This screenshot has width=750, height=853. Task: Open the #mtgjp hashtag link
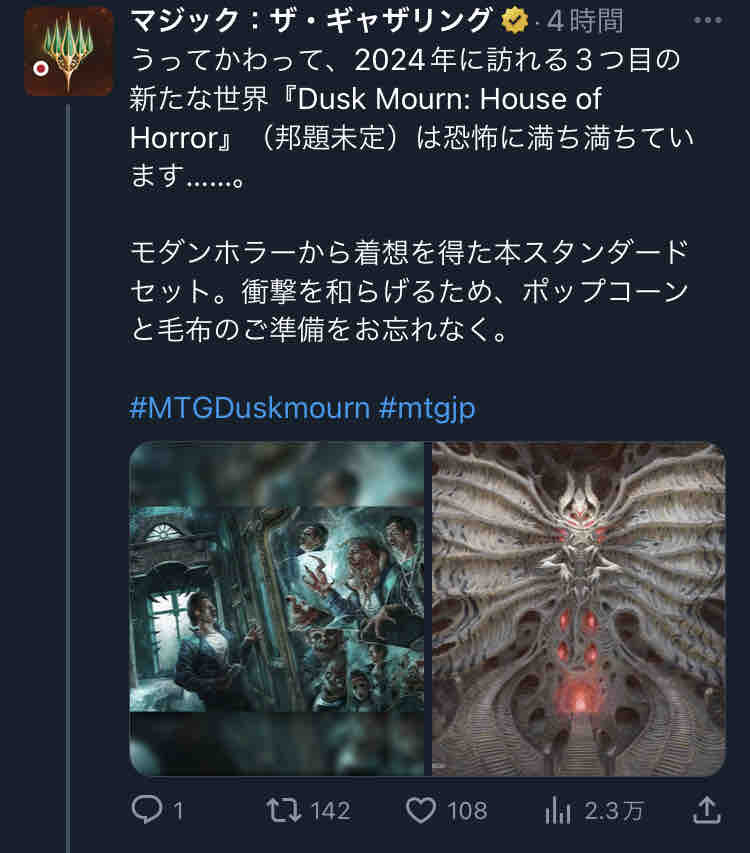click(427, 409)
